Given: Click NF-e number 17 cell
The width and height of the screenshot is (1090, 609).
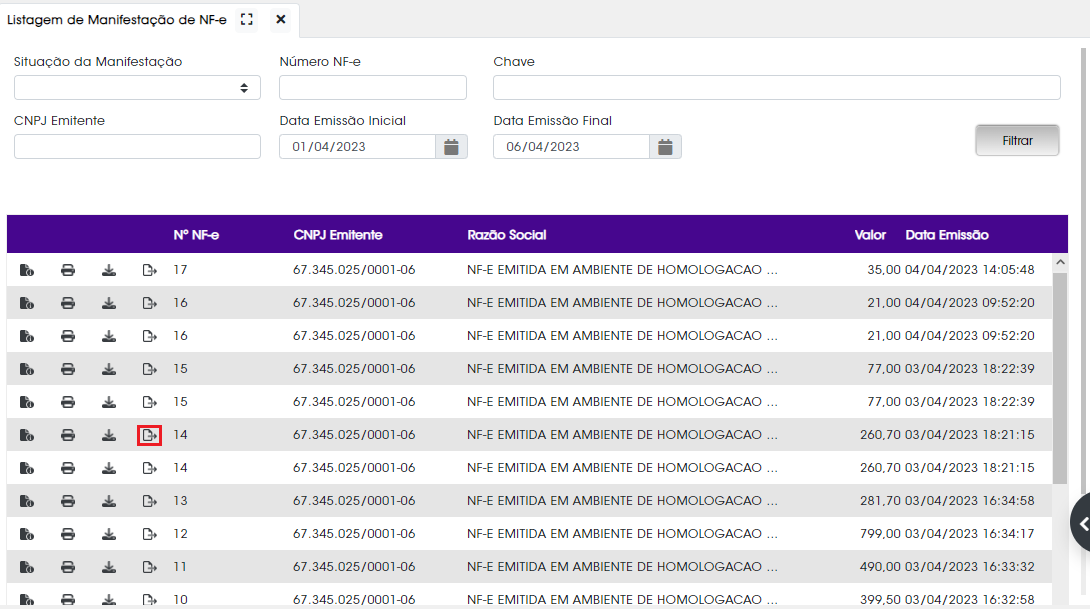Looking at the screenshot, I should pos(181,270).
